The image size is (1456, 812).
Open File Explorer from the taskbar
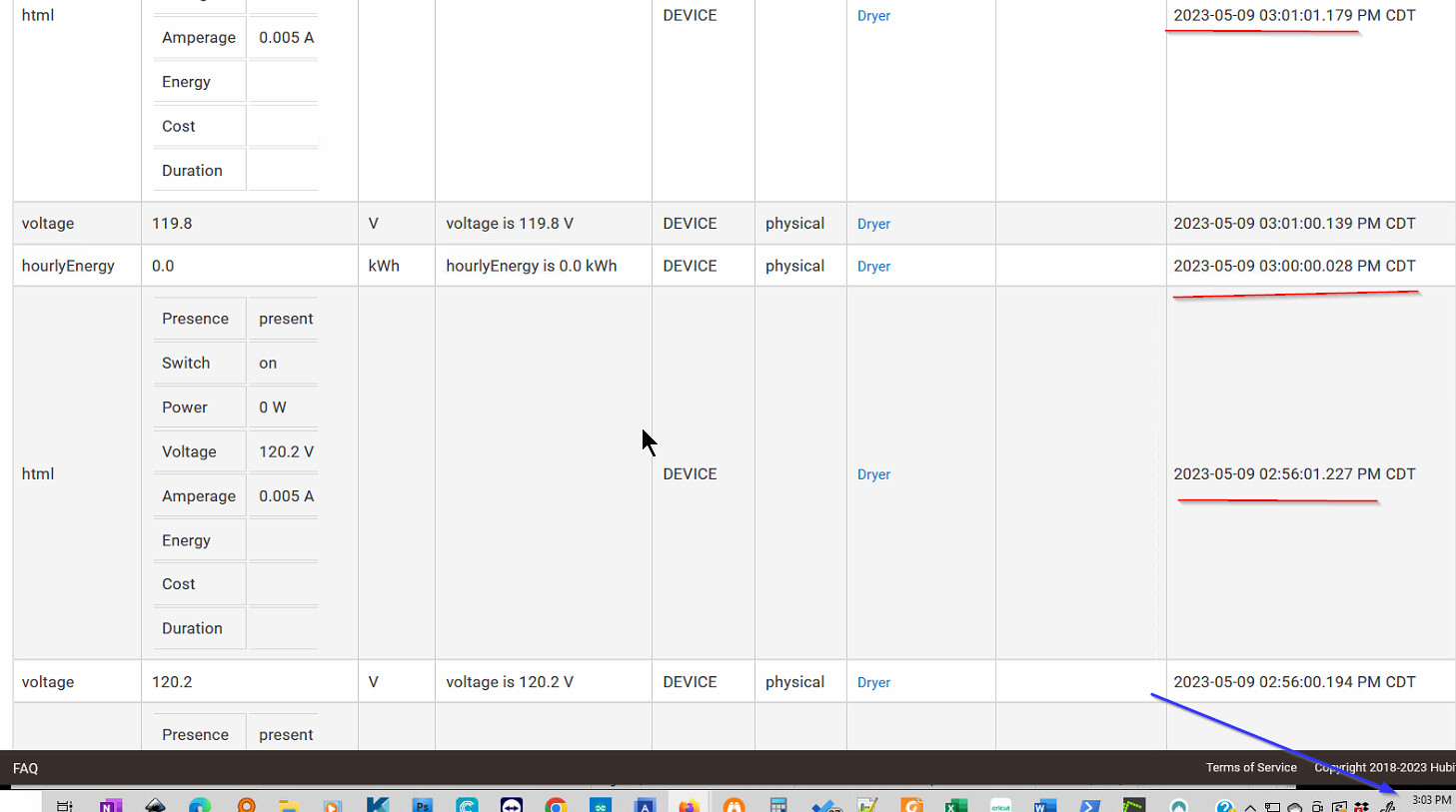(289, 805)
